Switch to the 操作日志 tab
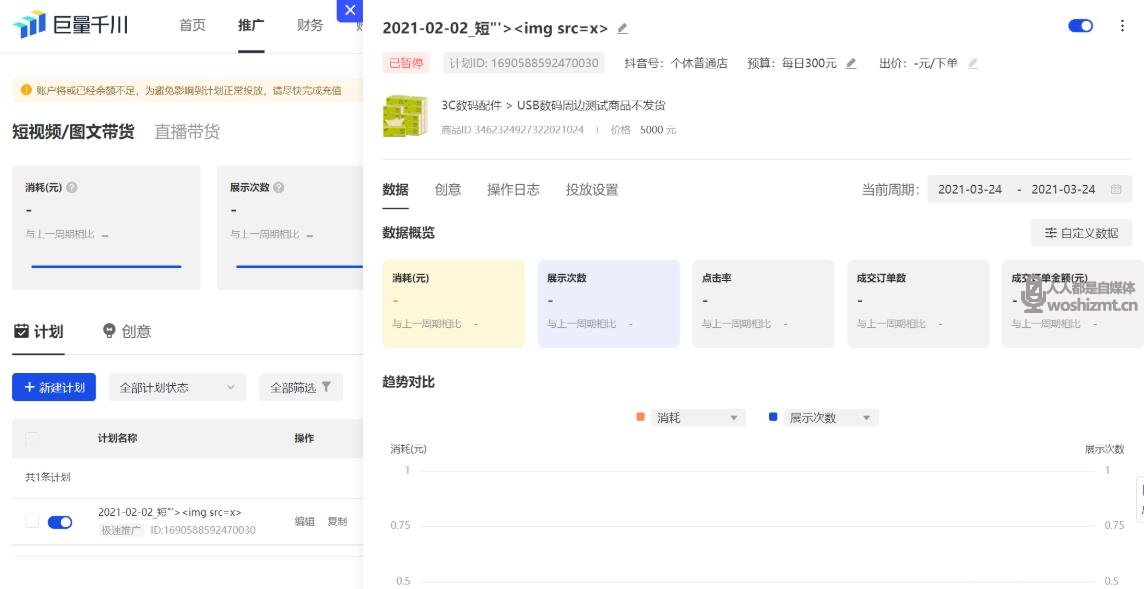1144x589 pixels. click(513, 189)
